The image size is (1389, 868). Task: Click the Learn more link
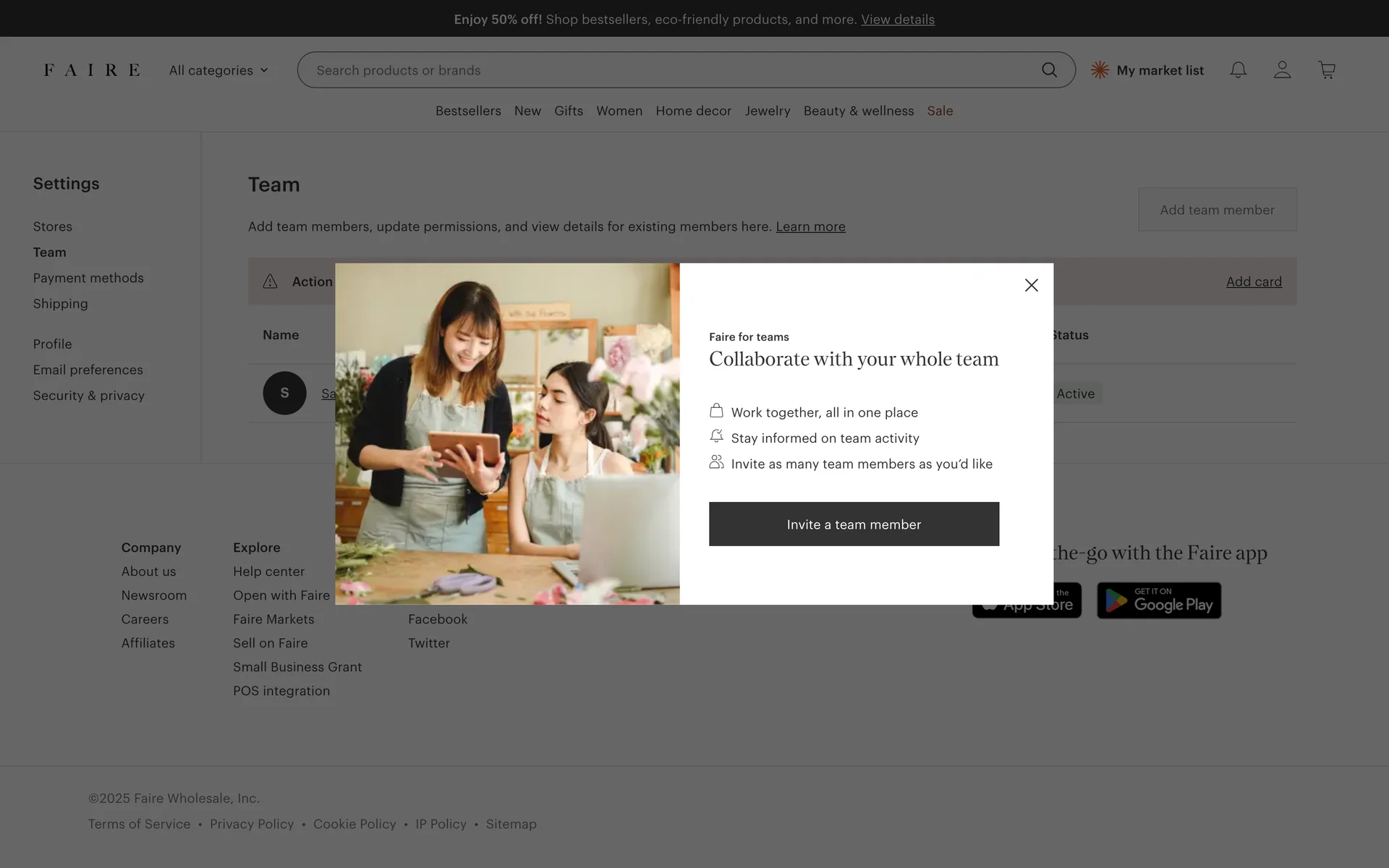[810, 226]
